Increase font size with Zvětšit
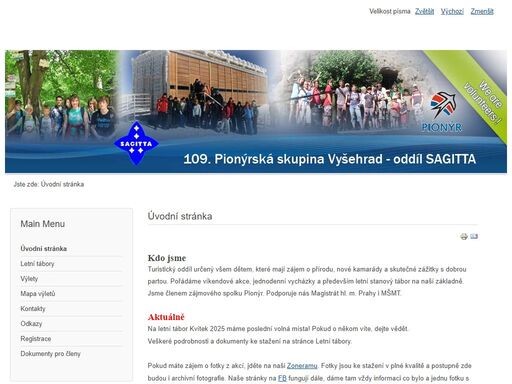The height and width of the screenshot is (384, 512). [x=424, y=11]
